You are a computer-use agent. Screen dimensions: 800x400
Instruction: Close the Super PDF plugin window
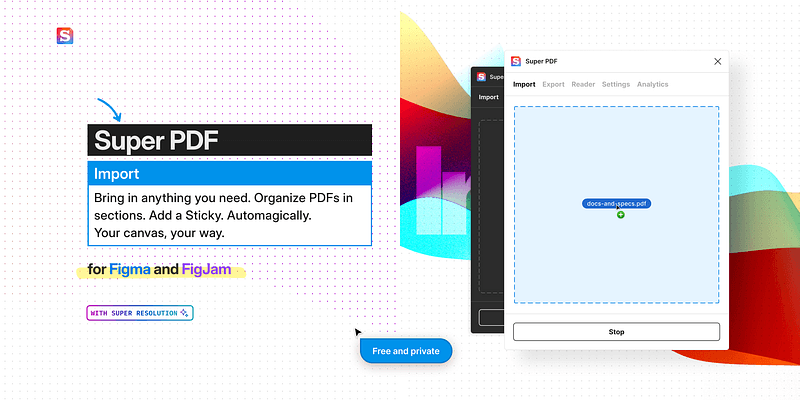(x=717, y=61)
